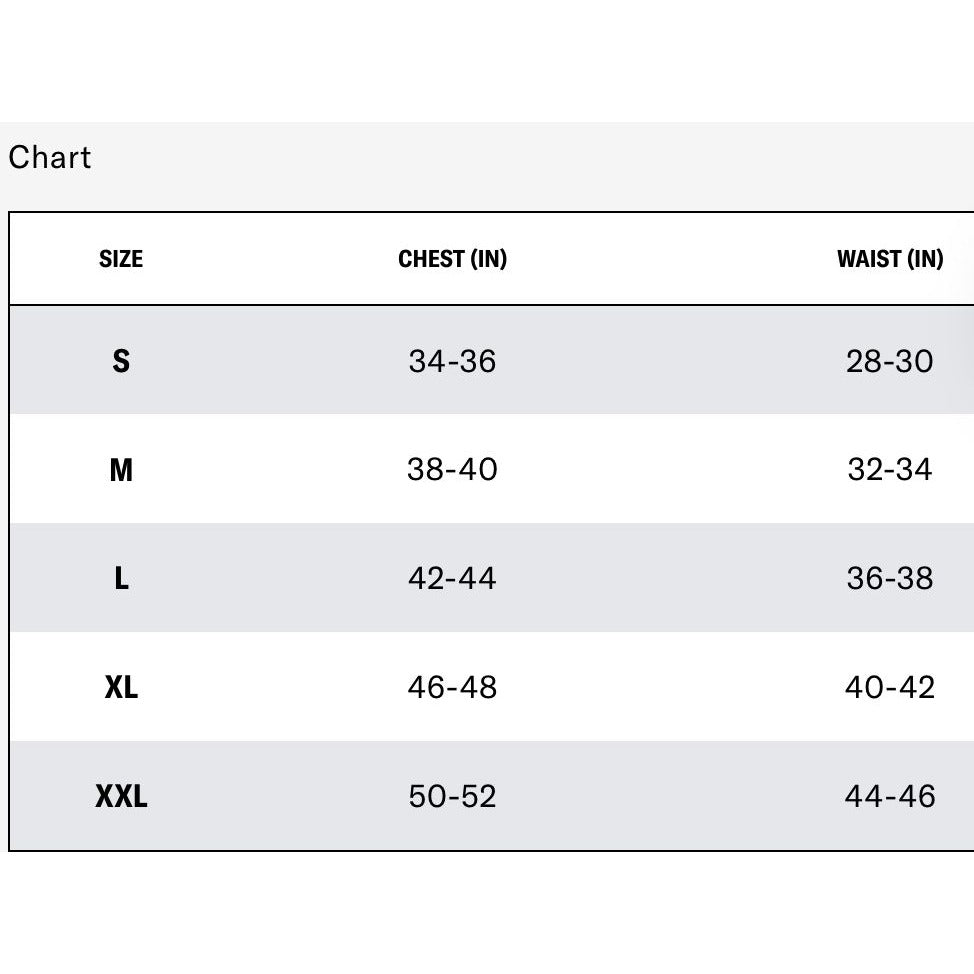
Task: Select waist value 28-30
Action: point(890,362)
